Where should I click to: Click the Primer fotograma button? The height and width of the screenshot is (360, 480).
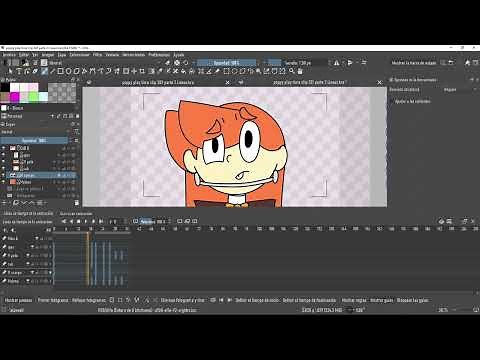tap(53, 300)
